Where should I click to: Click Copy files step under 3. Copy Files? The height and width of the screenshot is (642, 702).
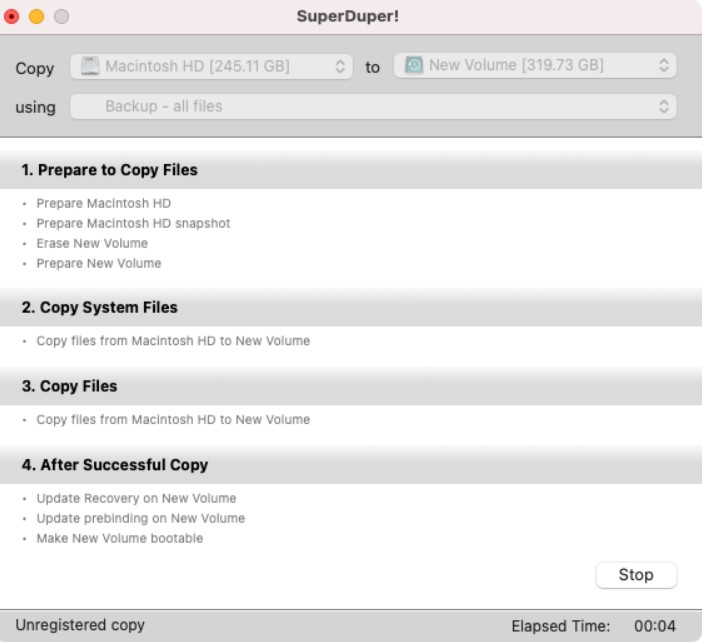tap(173, 420)
